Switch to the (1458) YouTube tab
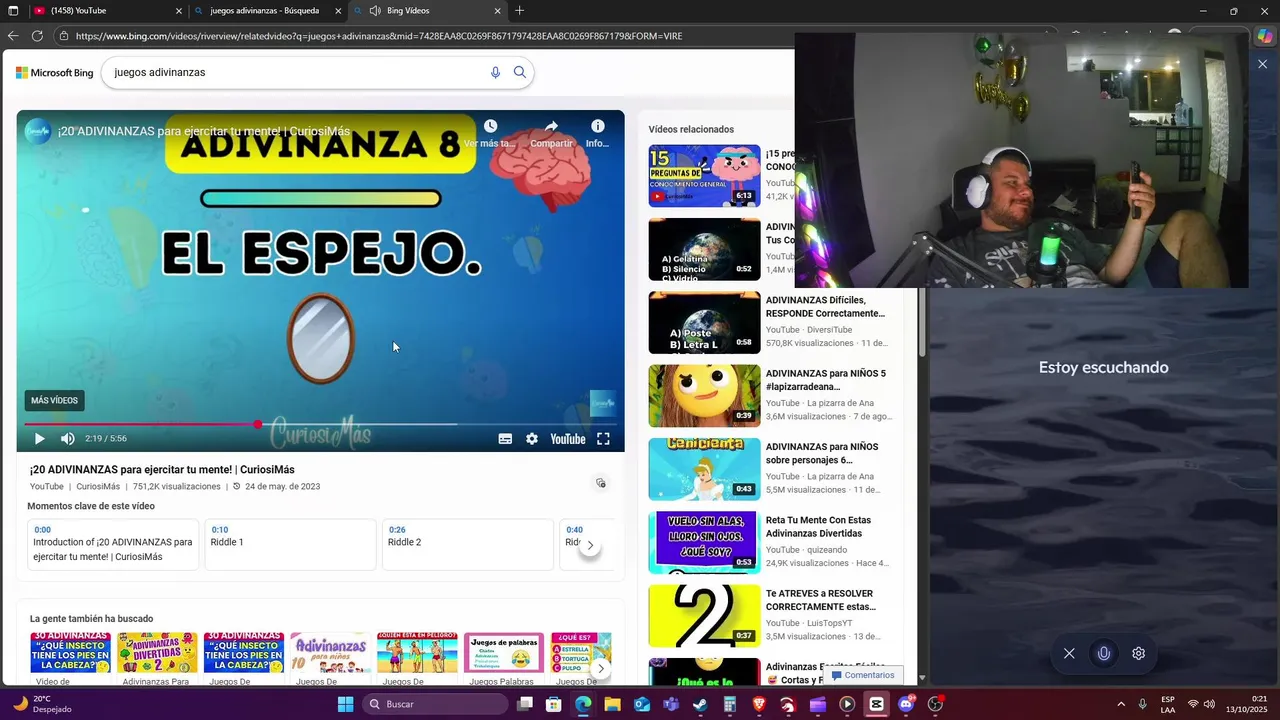Image resolution: width=1280 pixels, height=720 pixels. tap(108, 11)
